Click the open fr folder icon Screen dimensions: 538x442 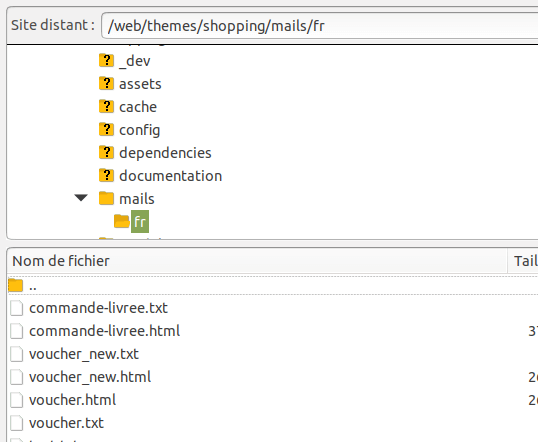122,221
